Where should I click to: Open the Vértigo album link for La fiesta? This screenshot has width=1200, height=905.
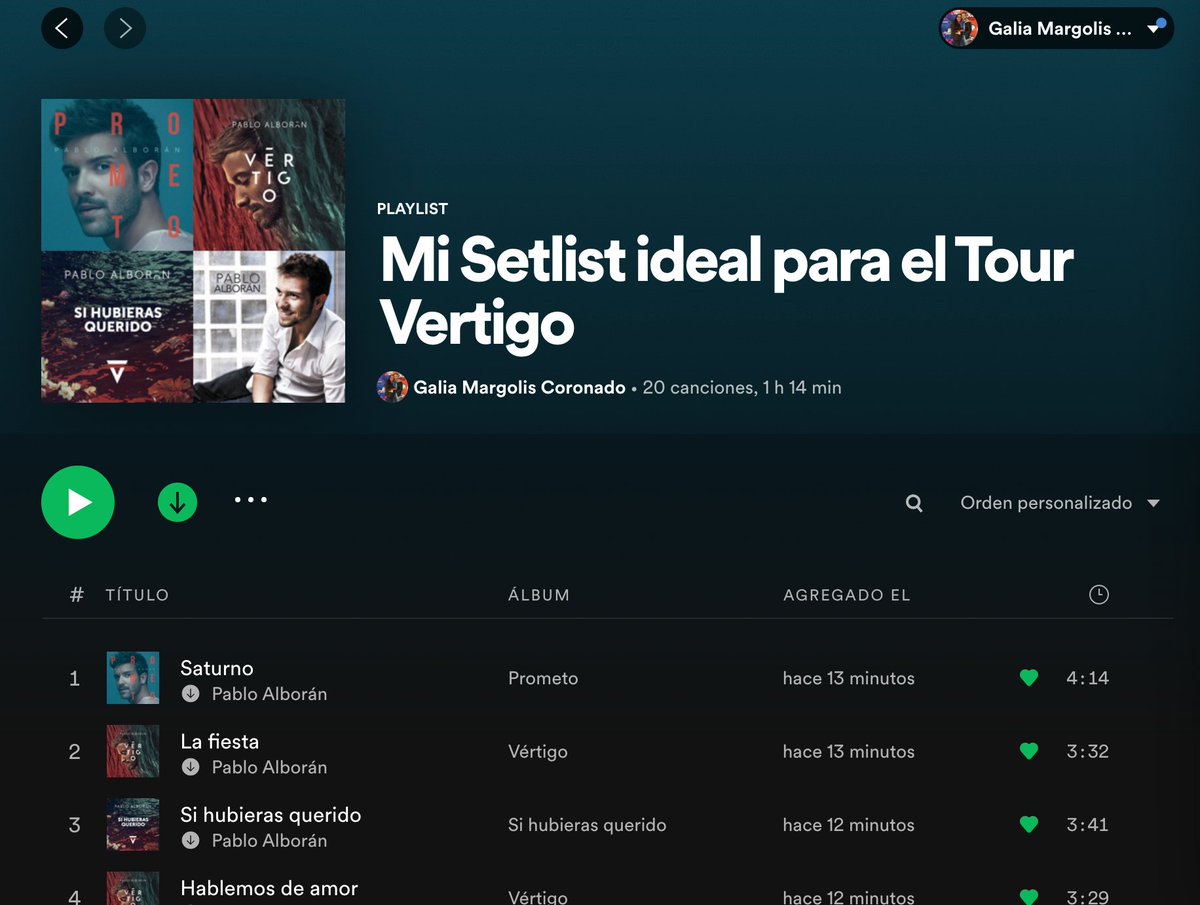coord(538,751)
